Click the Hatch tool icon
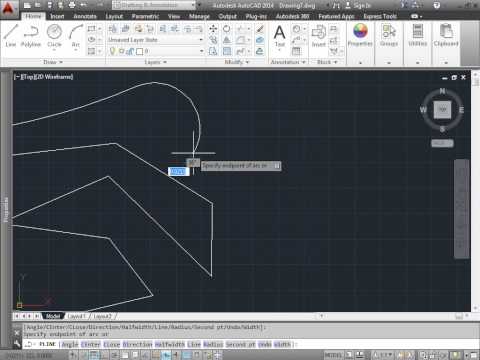Viewport: 480px width, 360px height. 91,51
